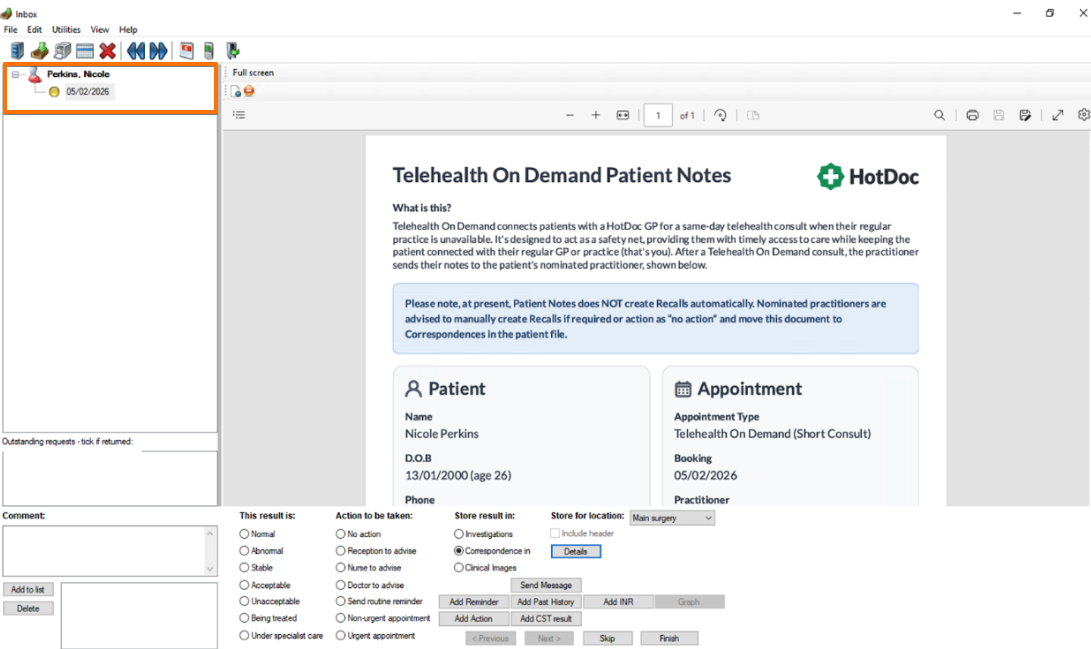Select the Abnormal result radio button
Screen dimensions: 1091x649
point(244,551)
